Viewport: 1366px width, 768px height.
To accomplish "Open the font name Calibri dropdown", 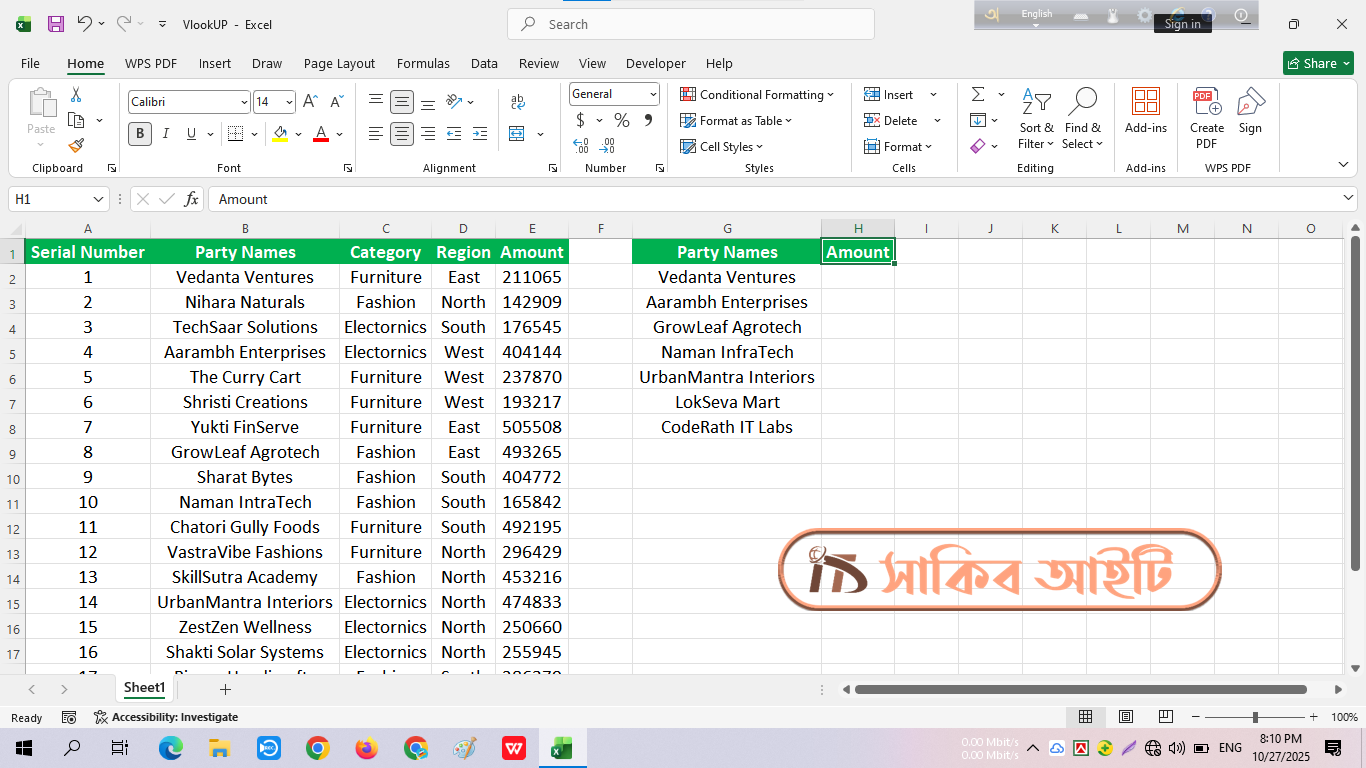I will coord(244,102).
